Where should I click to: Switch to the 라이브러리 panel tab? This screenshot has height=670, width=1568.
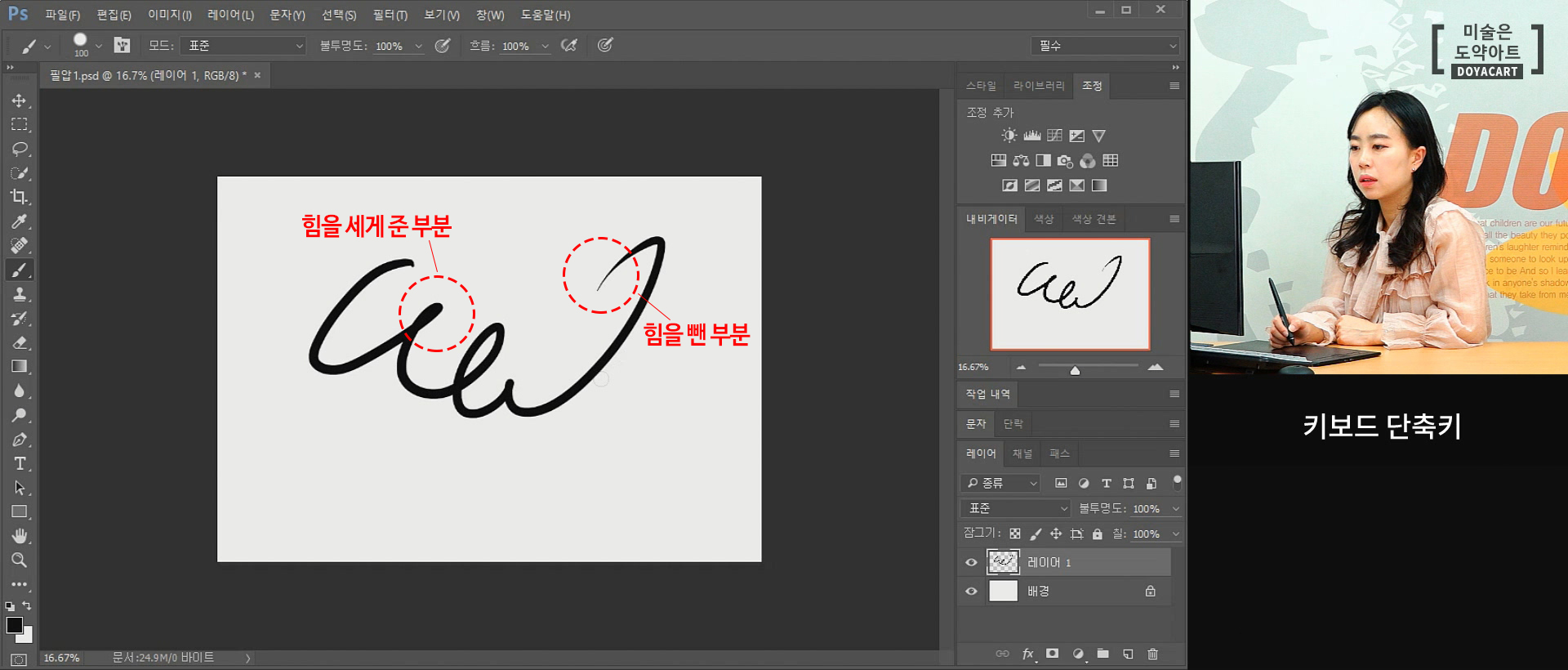(1038, 86)
